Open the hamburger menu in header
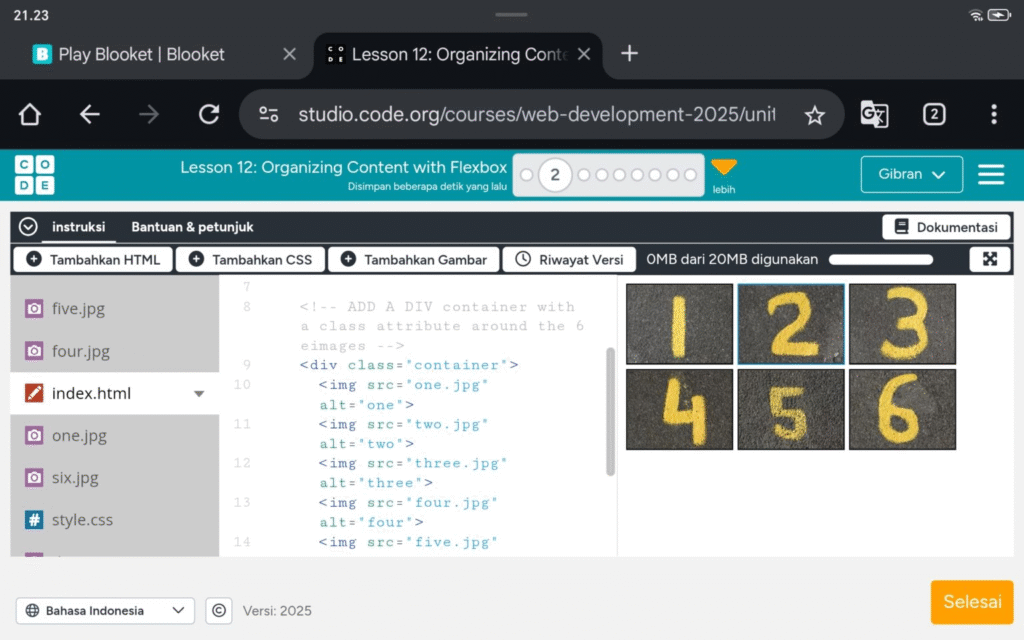This screenshot has height=640, width=1024. [x=990, y=174]
